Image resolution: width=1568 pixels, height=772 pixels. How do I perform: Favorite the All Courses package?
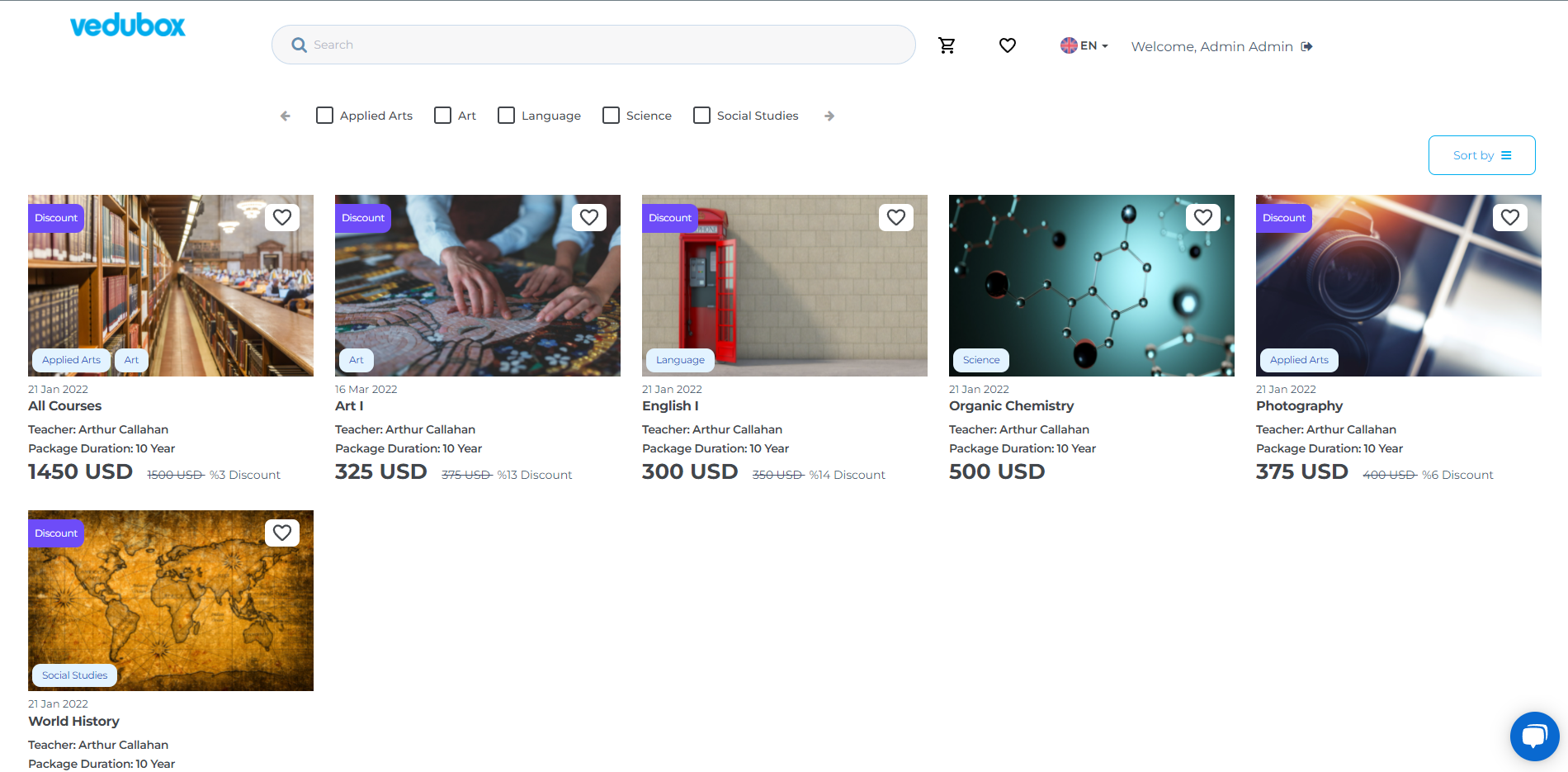pos(282,217)
